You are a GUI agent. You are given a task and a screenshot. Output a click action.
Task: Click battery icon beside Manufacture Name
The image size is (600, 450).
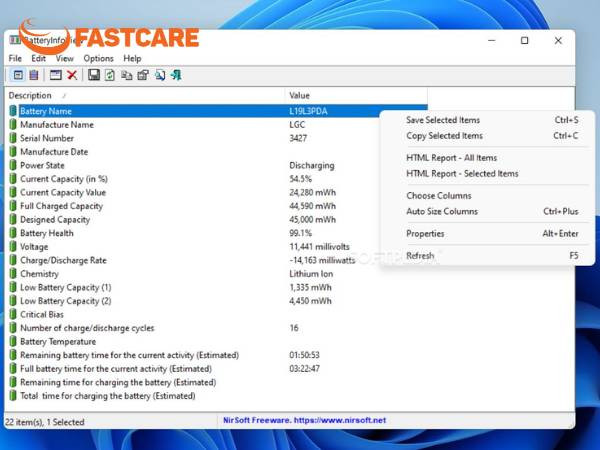pyautogui.click(x=13, y=124)
